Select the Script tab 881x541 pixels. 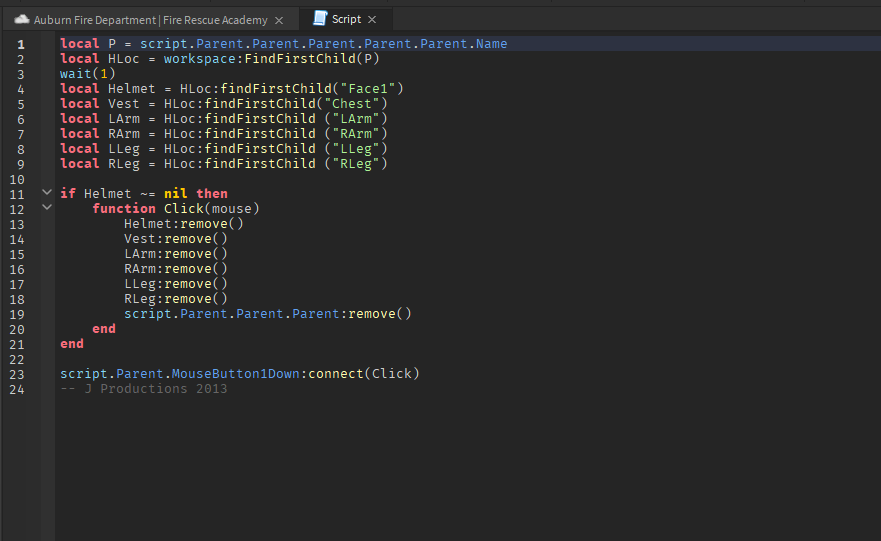(347, 20)
